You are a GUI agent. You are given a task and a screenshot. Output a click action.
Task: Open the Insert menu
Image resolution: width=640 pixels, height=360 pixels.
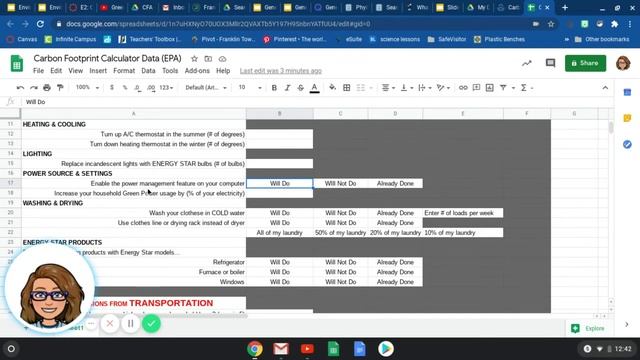point(98,71)
